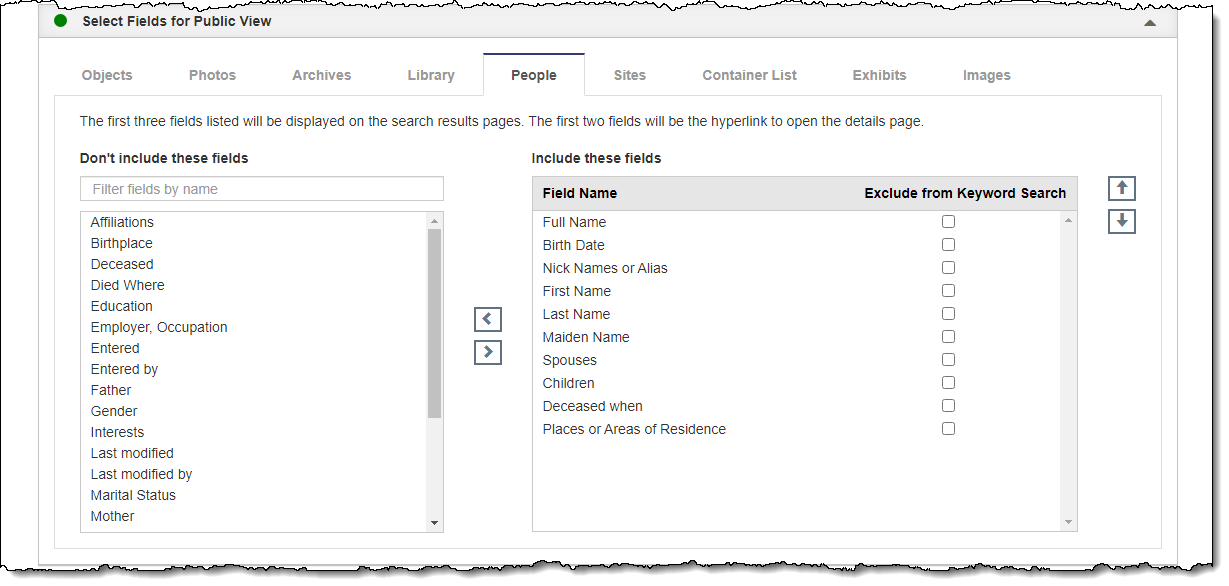This screenshot has width=1229, height=586.
Task: Toggle keyword exclusion checkbox for Birth Date
Action: click(x=948, y=245)
